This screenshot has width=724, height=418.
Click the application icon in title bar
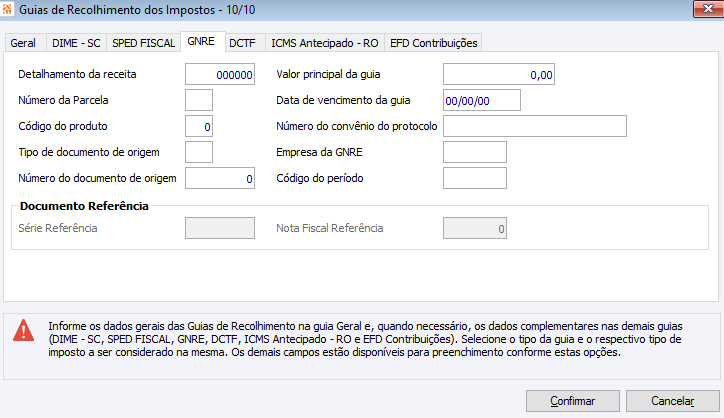[x=9, y=10]
